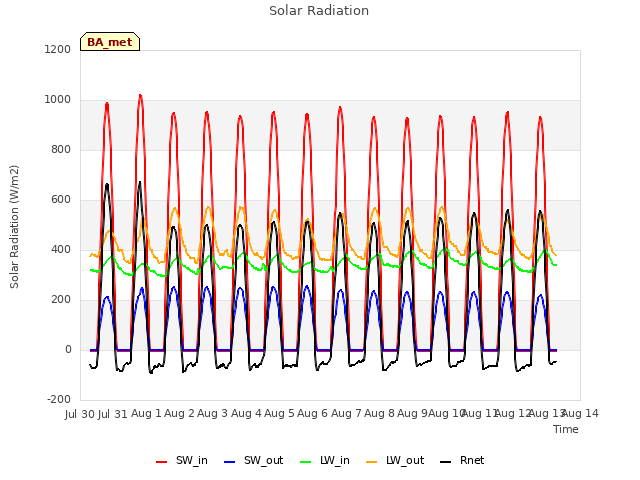Click the Solar Radiation (W/m2) axis label
Screen dimensions: 640x480
click(x=14, y=227)
